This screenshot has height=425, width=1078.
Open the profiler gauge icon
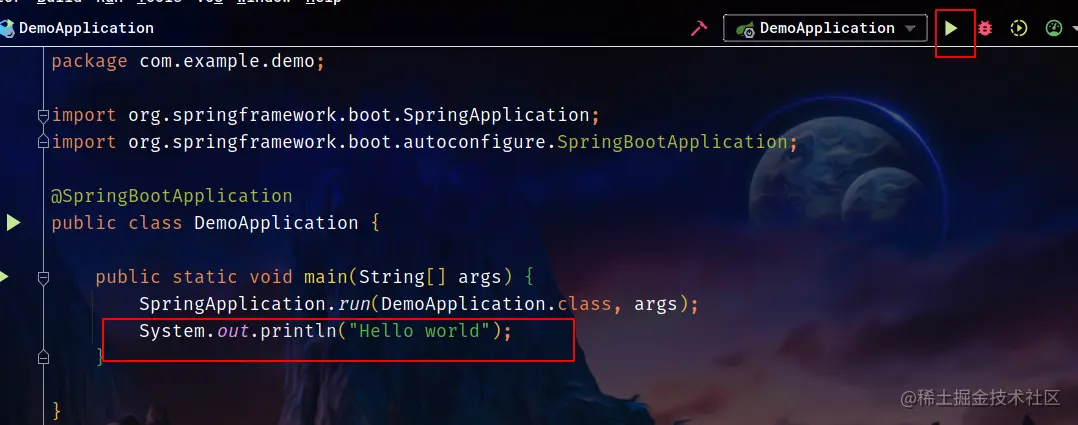pyautogui.click(x=1053, y=28)
